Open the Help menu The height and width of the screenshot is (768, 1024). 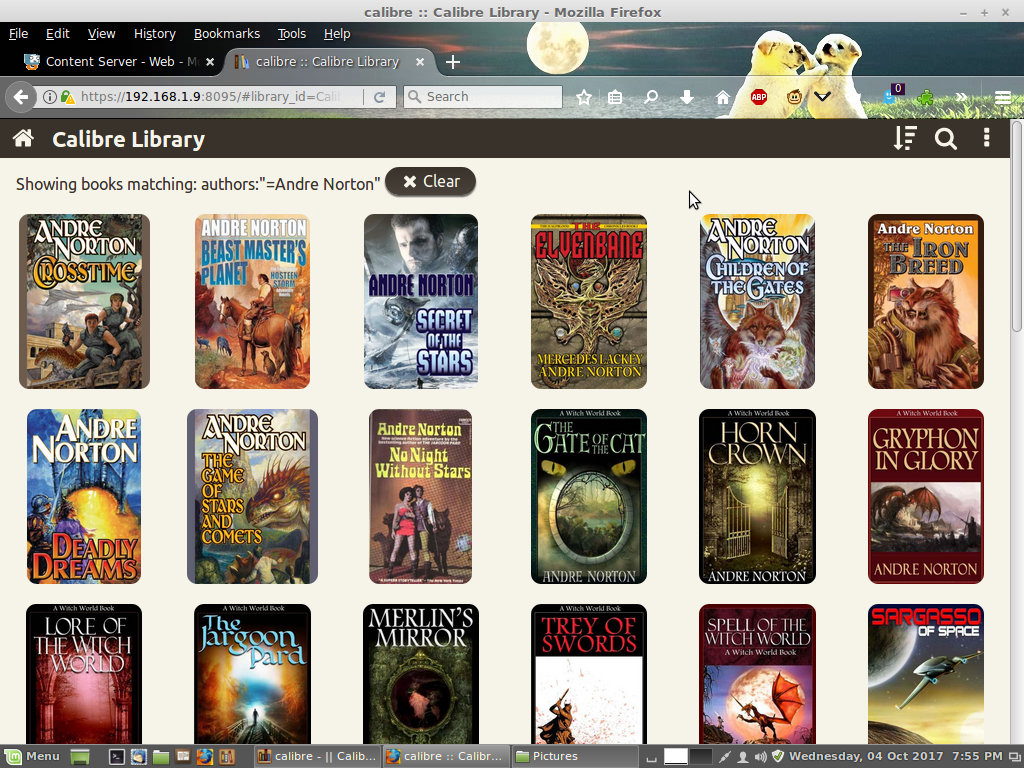tap(337, 33)
